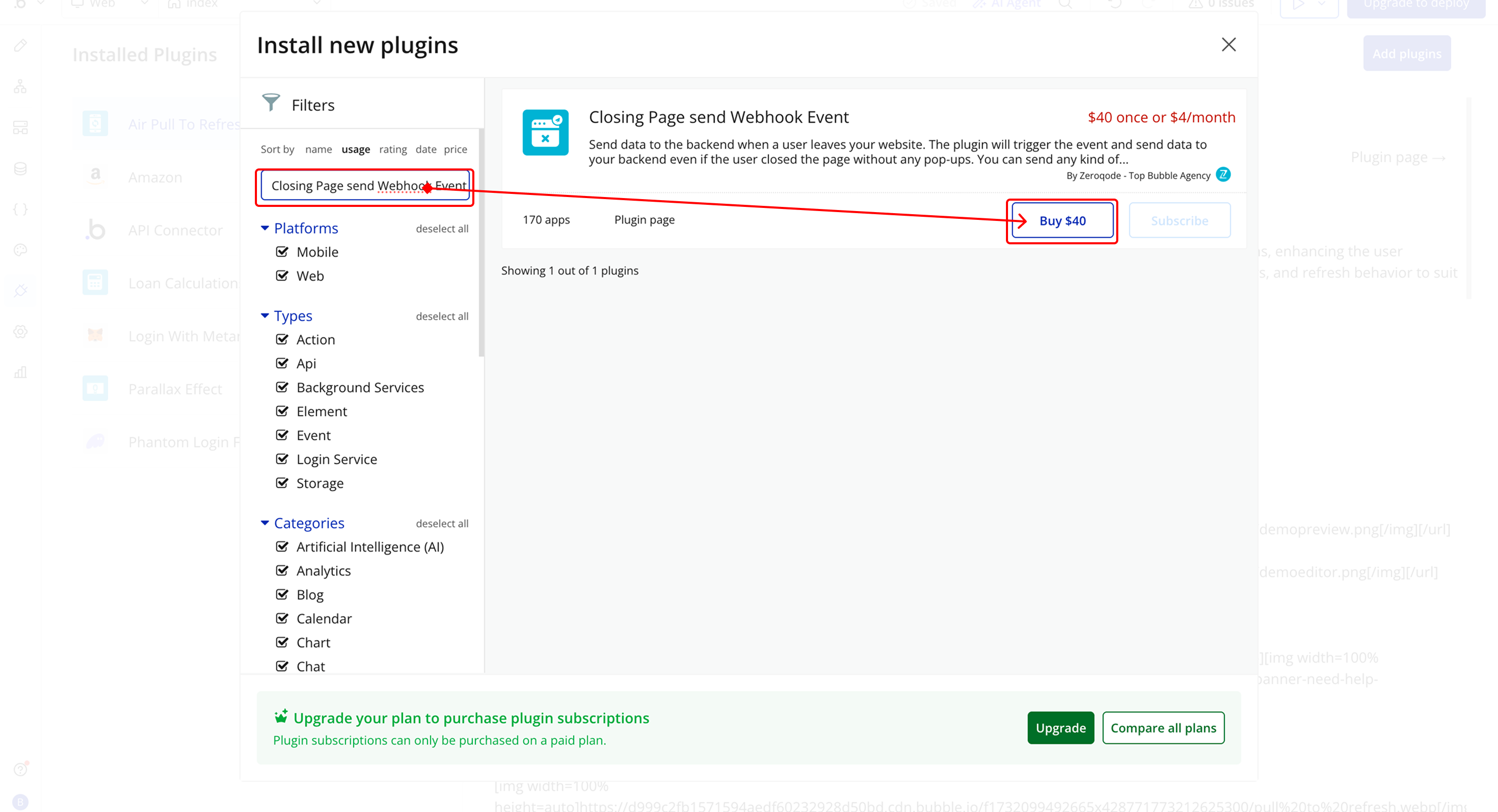Close the Install new plugins dialog

[x=1228, y=45]
